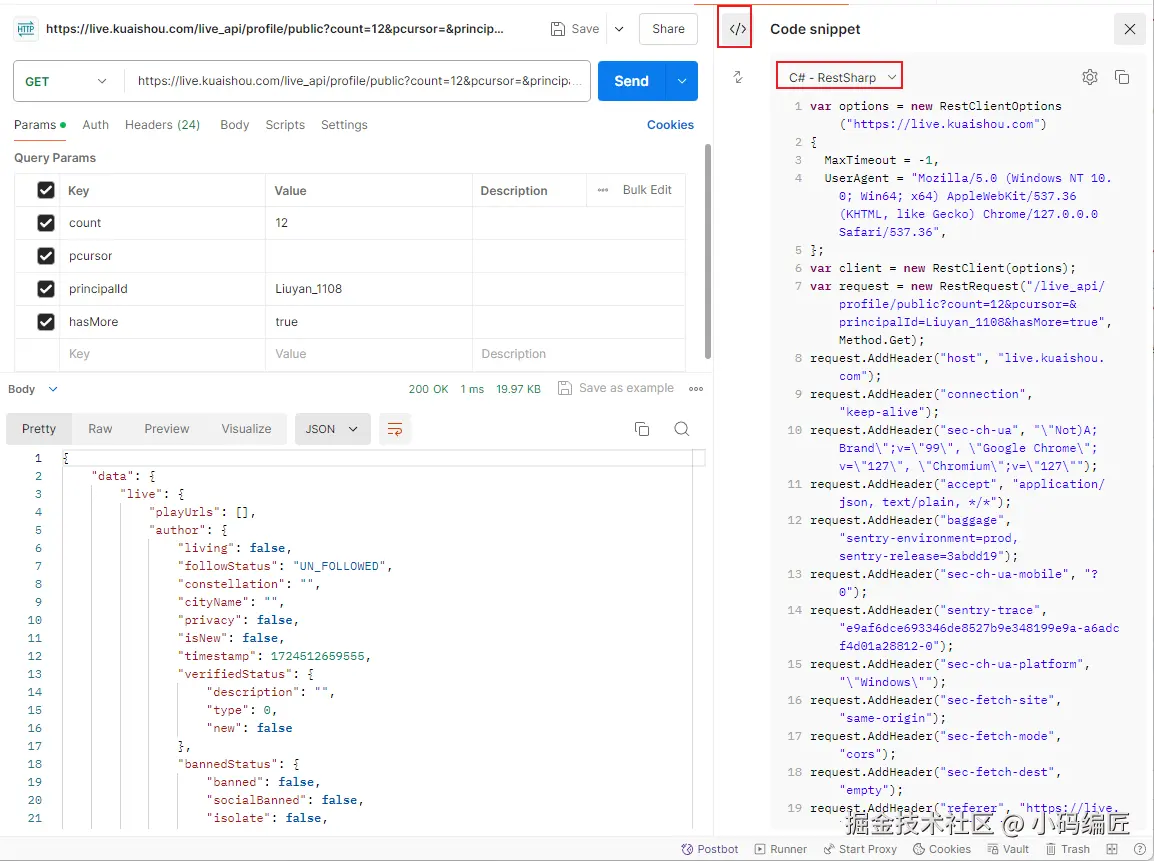Select the Visualize response view

(247, 429)
